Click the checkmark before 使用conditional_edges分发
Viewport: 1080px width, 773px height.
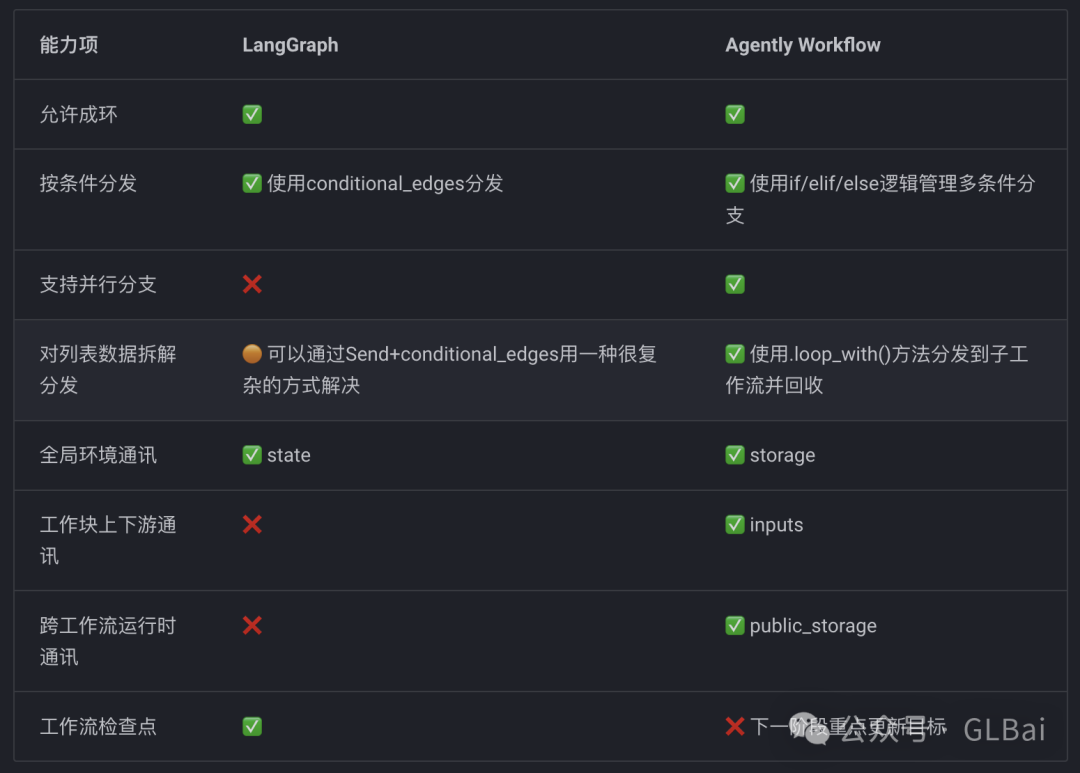click(252, 184)
